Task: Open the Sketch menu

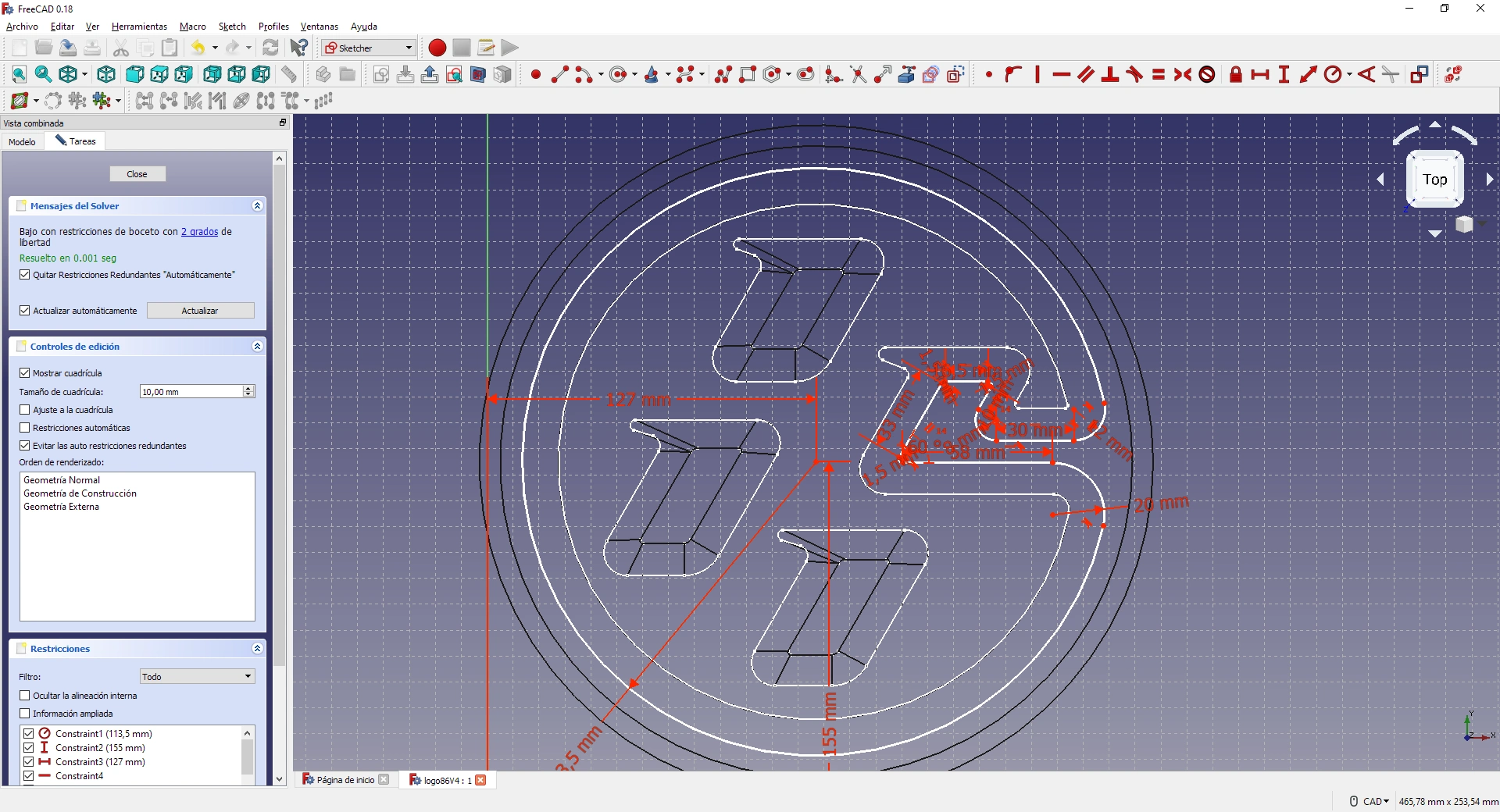Action: 232,27
